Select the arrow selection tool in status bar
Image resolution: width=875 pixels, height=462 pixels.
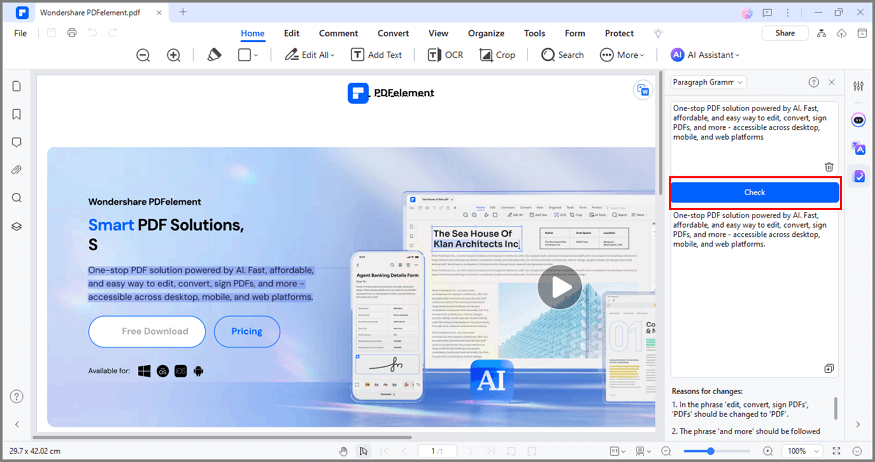[363, 451]
